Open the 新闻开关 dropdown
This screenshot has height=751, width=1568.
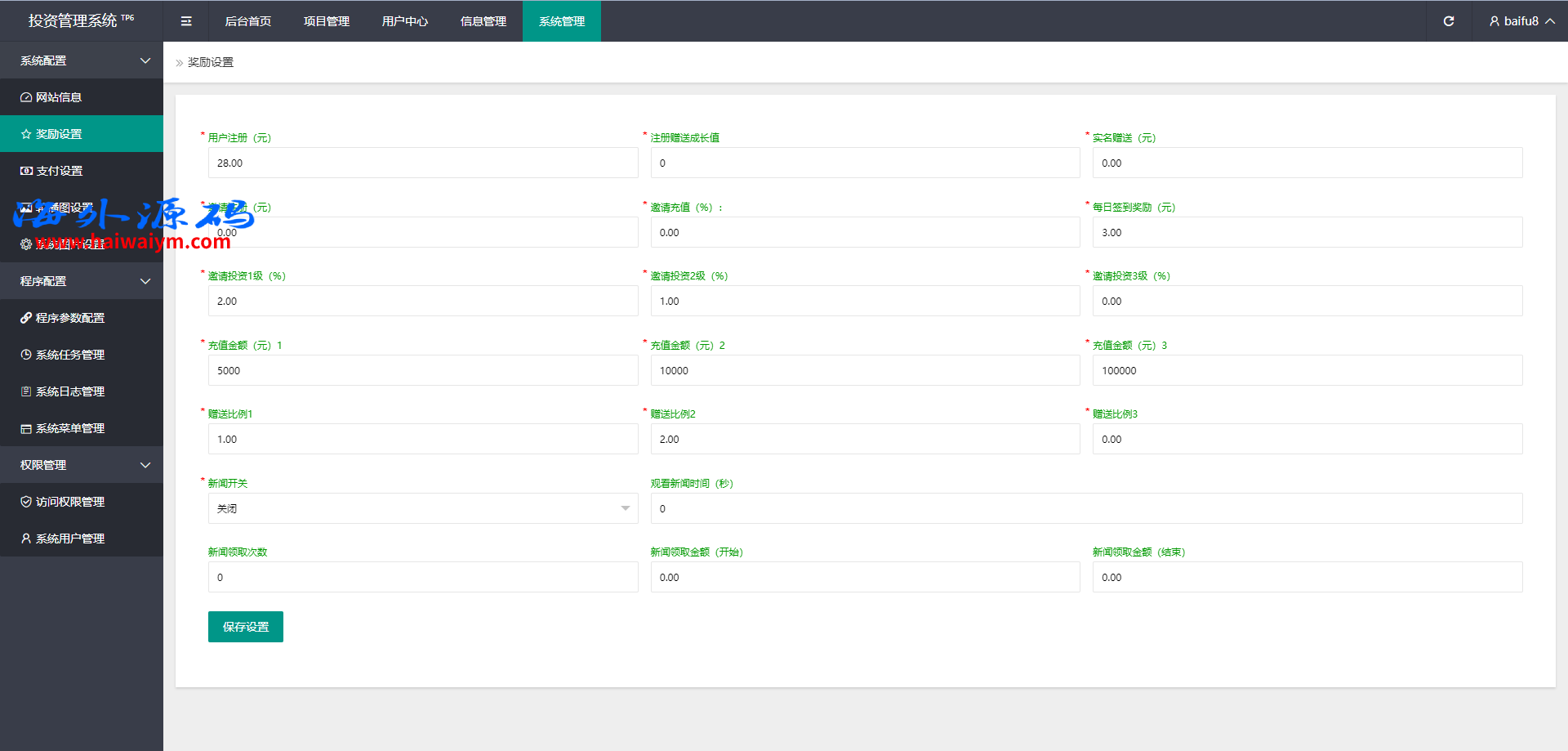(422, 508)
